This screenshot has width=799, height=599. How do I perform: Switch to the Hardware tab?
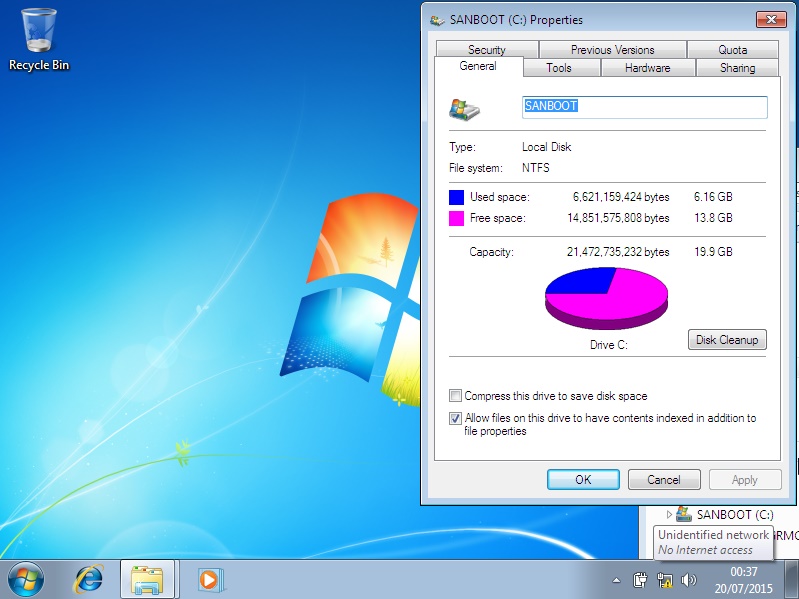click(648, 68)
